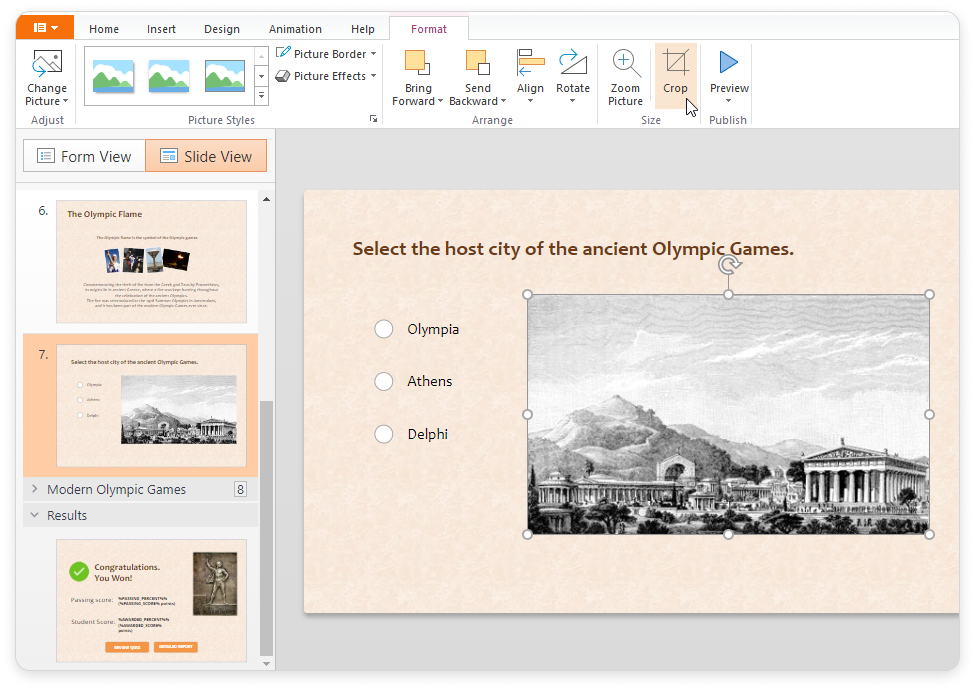
Task: Expand the Bring Forward dropdown arrow
Action: pyautogui.click(x=440, y=101)
